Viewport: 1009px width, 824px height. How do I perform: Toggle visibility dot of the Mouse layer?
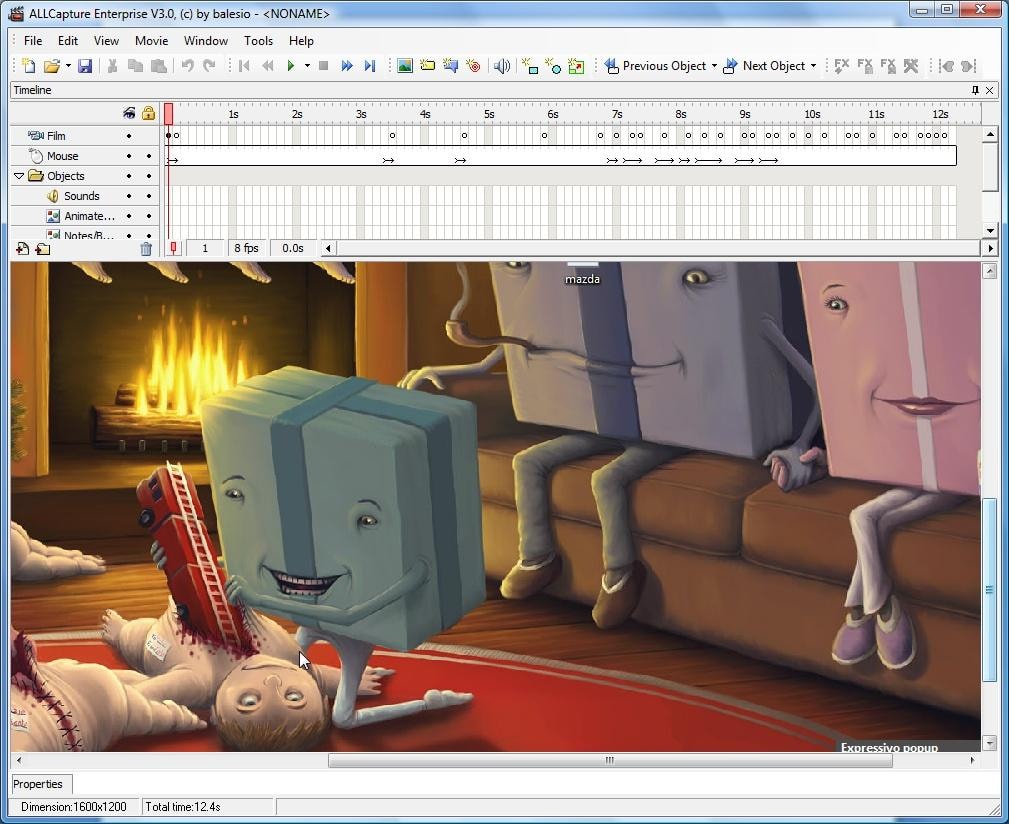coord(129,156)
